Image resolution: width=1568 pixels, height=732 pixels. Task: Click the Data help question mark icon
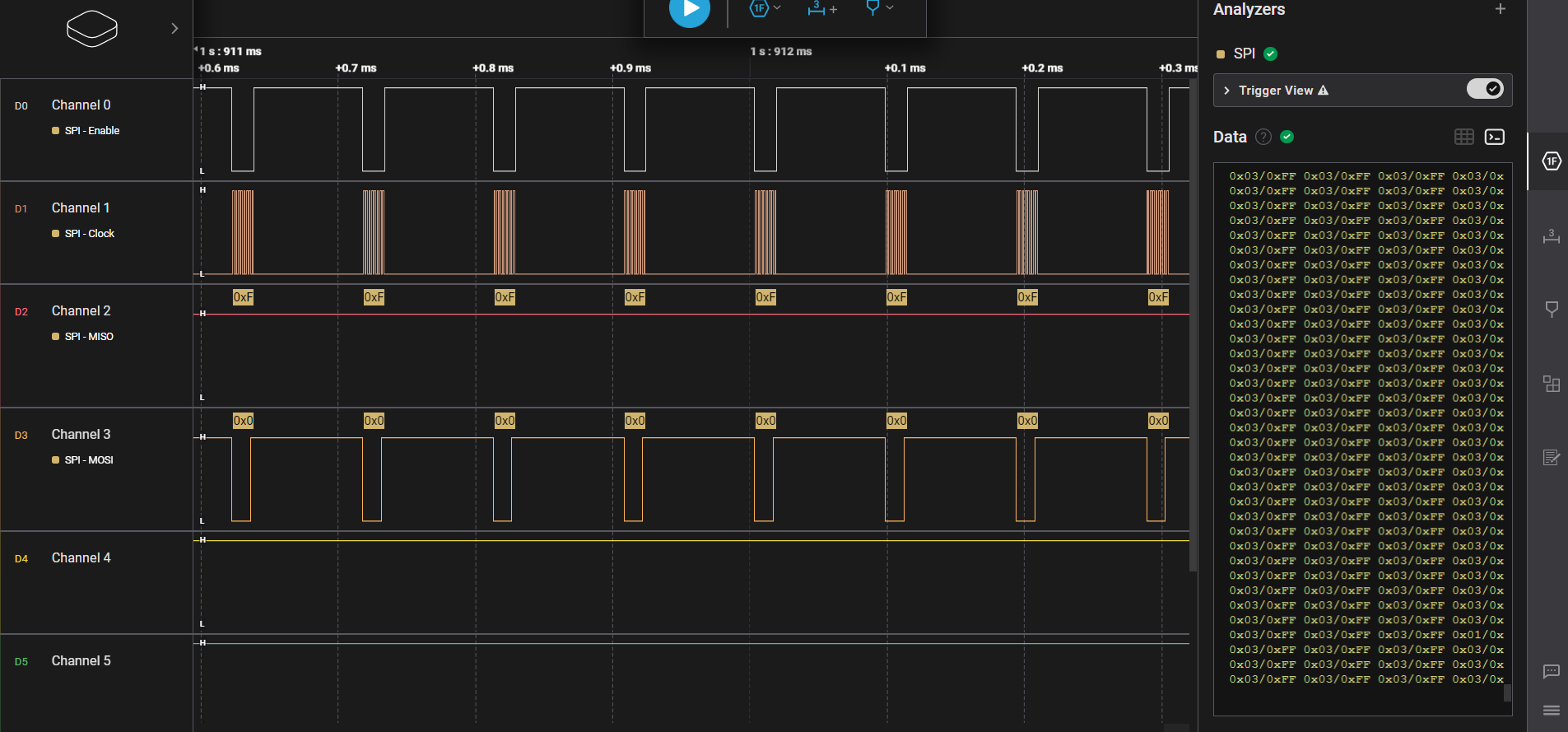pyautogui.click(x=1263, y=137)
